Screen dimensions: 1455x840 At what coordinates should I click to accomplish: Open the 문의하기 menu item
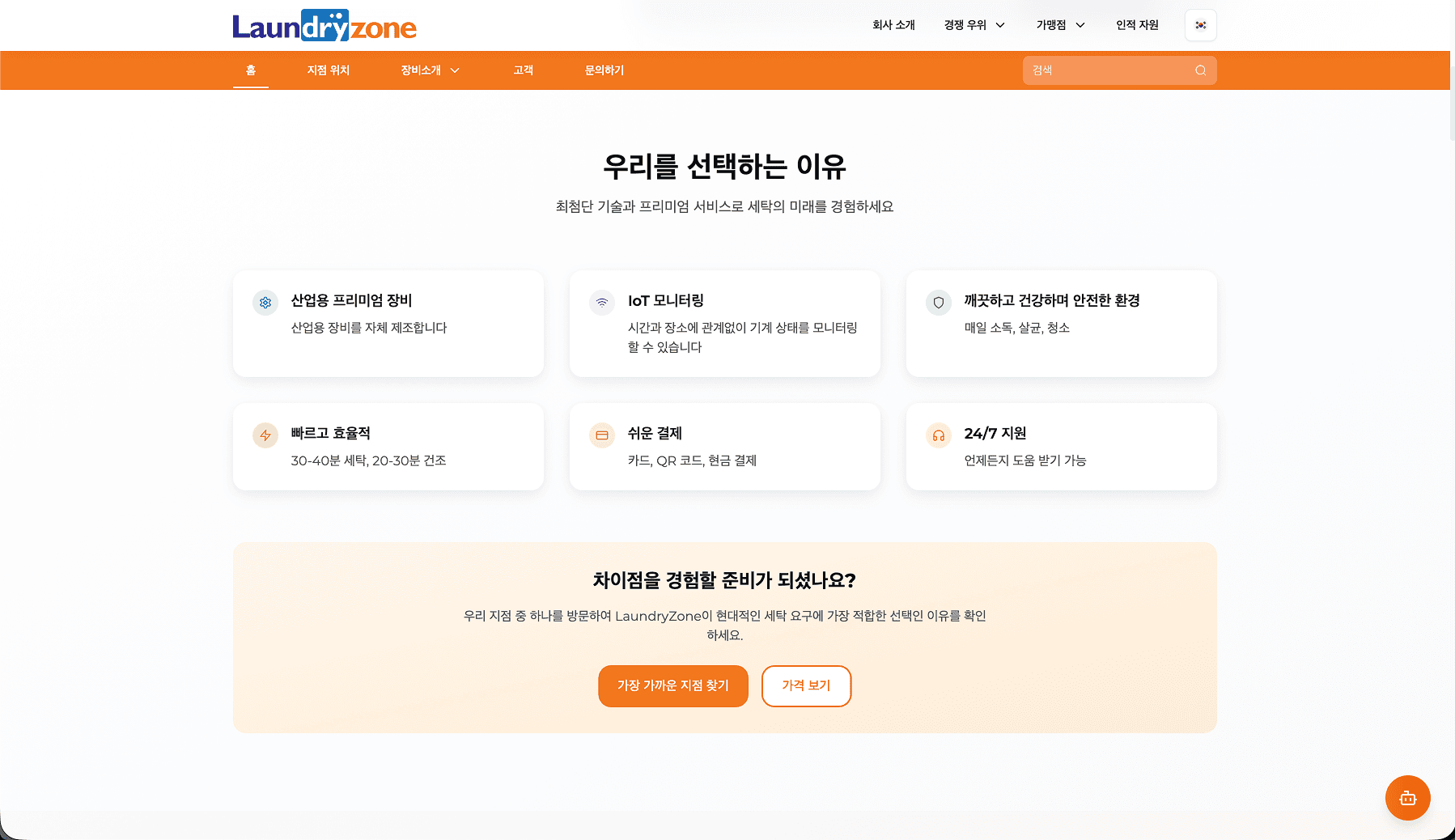(604, 70)
